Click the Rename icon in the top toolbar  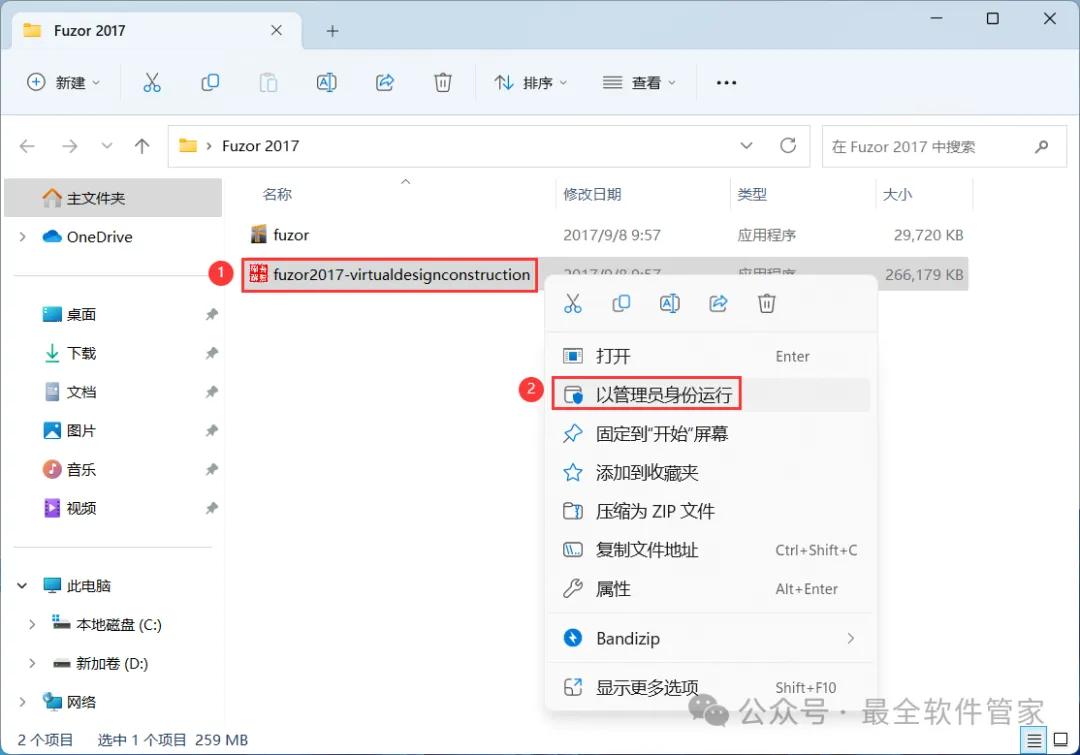coord(326,83)
